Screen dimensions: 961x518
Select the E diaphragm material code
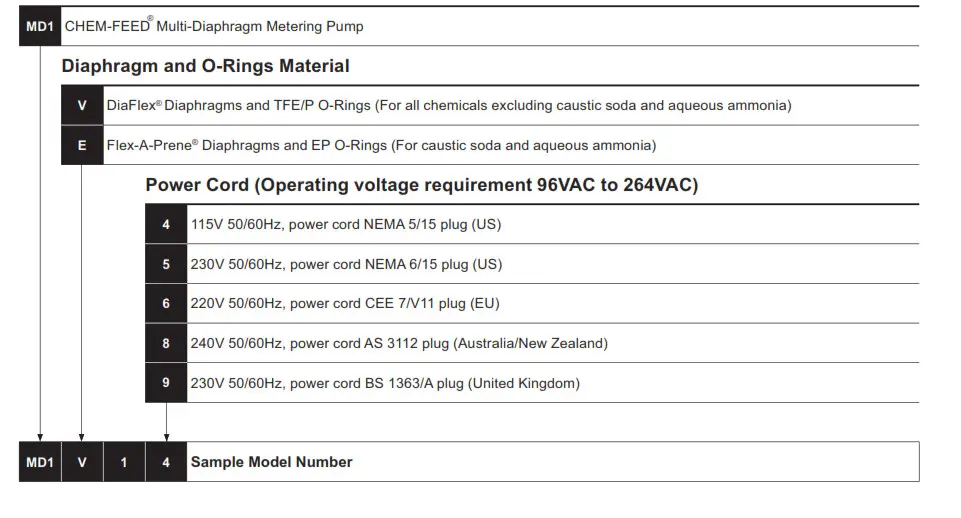tap(82, 145)
